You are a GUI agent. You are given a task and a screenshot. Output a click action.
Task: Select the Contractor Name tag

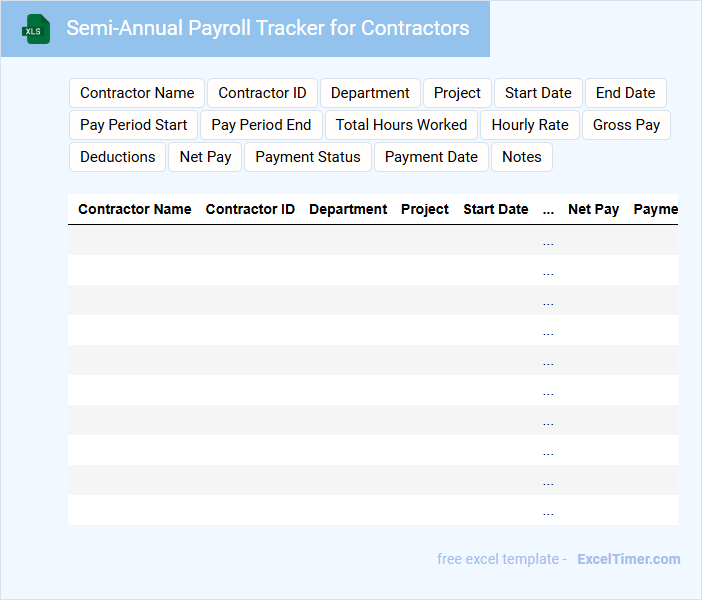137,93
